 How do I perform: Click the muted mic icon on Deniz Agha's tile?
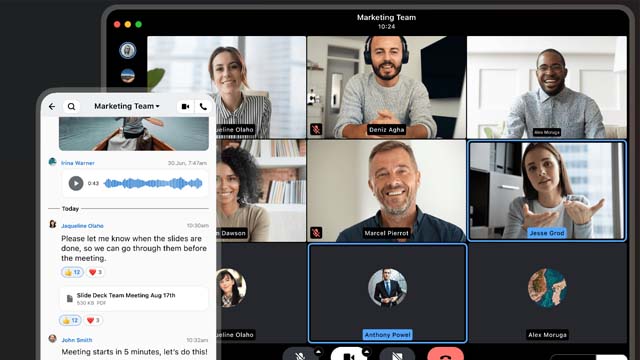316,129
